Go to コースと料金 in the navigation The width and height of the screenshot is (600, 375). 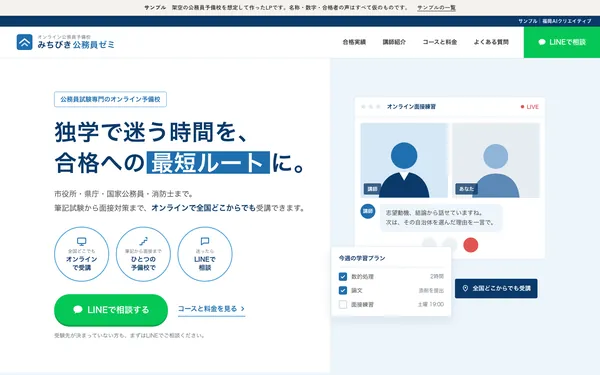click(440, 42)
